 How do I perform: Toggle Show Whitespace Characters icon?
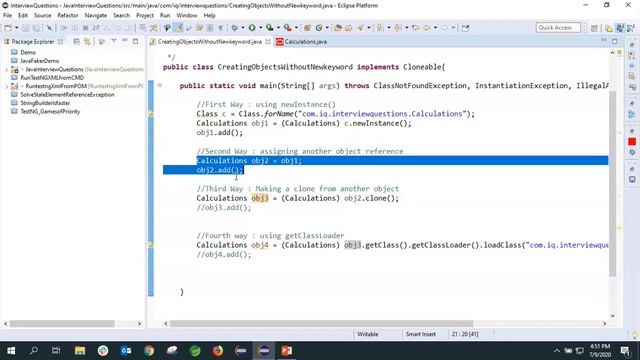click(x=220, y=28)
